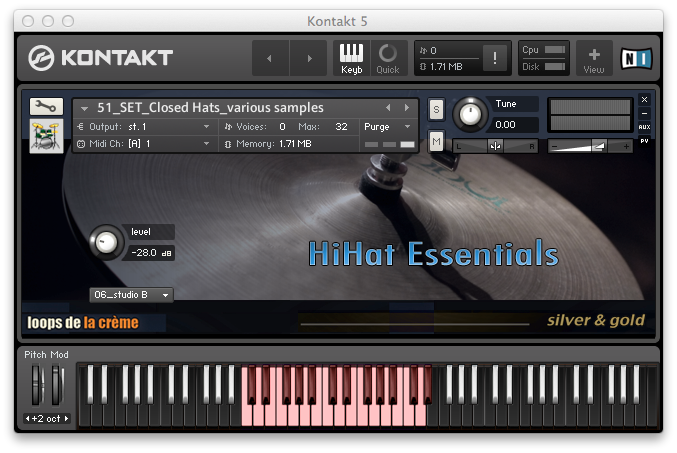
Task: Open the Quick load panel
Action: click(388, 58)
